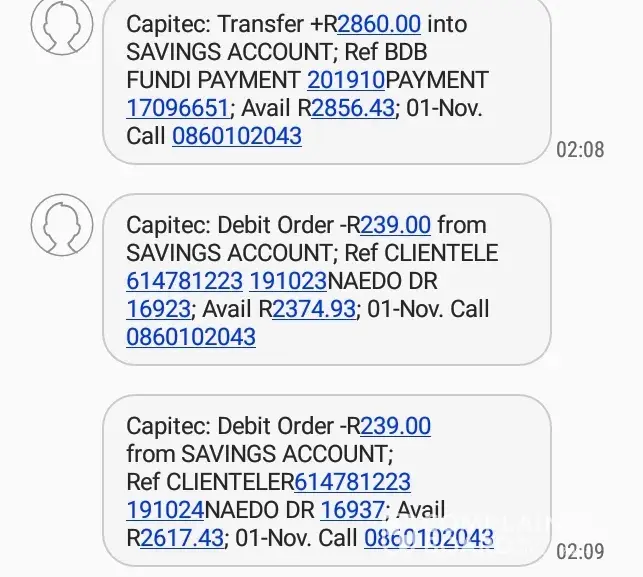Tap the 2617.43 balance link

(x=181, y=538)
